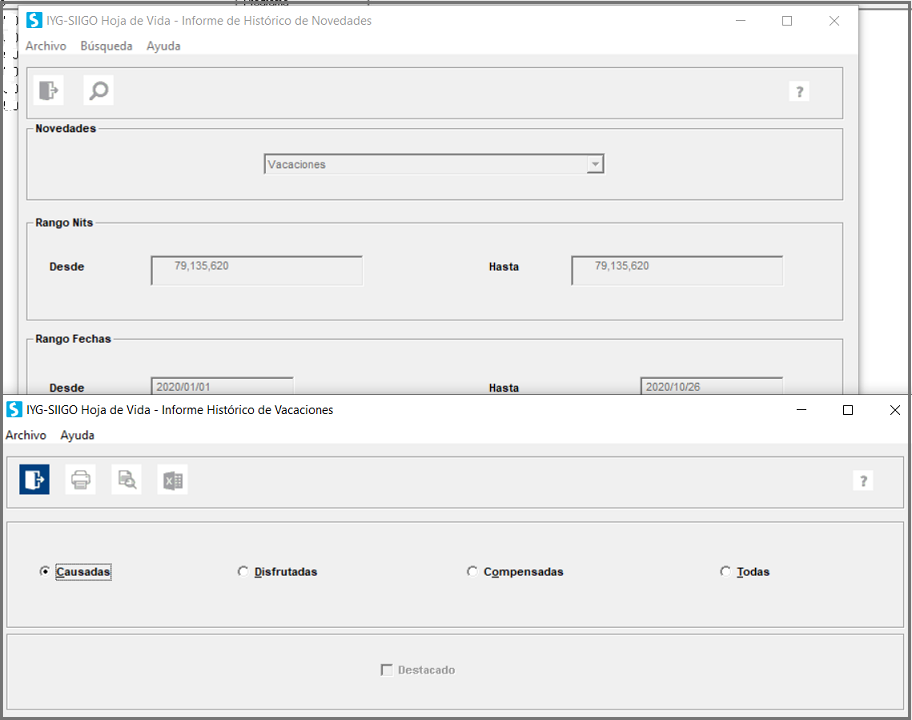Toggle the Destacado checkbox
This screenshot has height=720, width=912.
(386, 670)
